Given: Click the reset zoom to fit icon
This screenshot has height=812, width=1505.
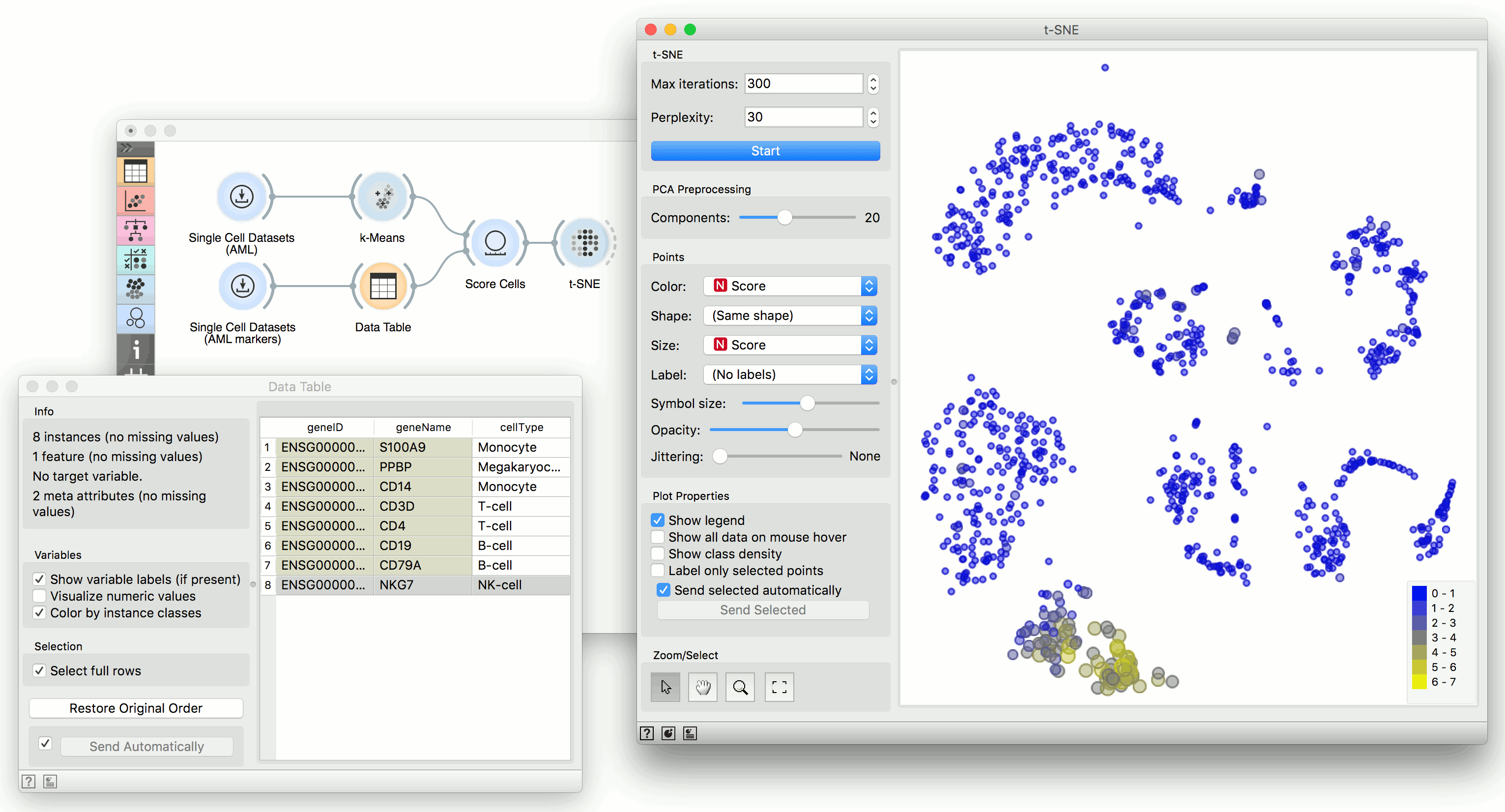Looking at the screenshot, I should click(779, 687).
